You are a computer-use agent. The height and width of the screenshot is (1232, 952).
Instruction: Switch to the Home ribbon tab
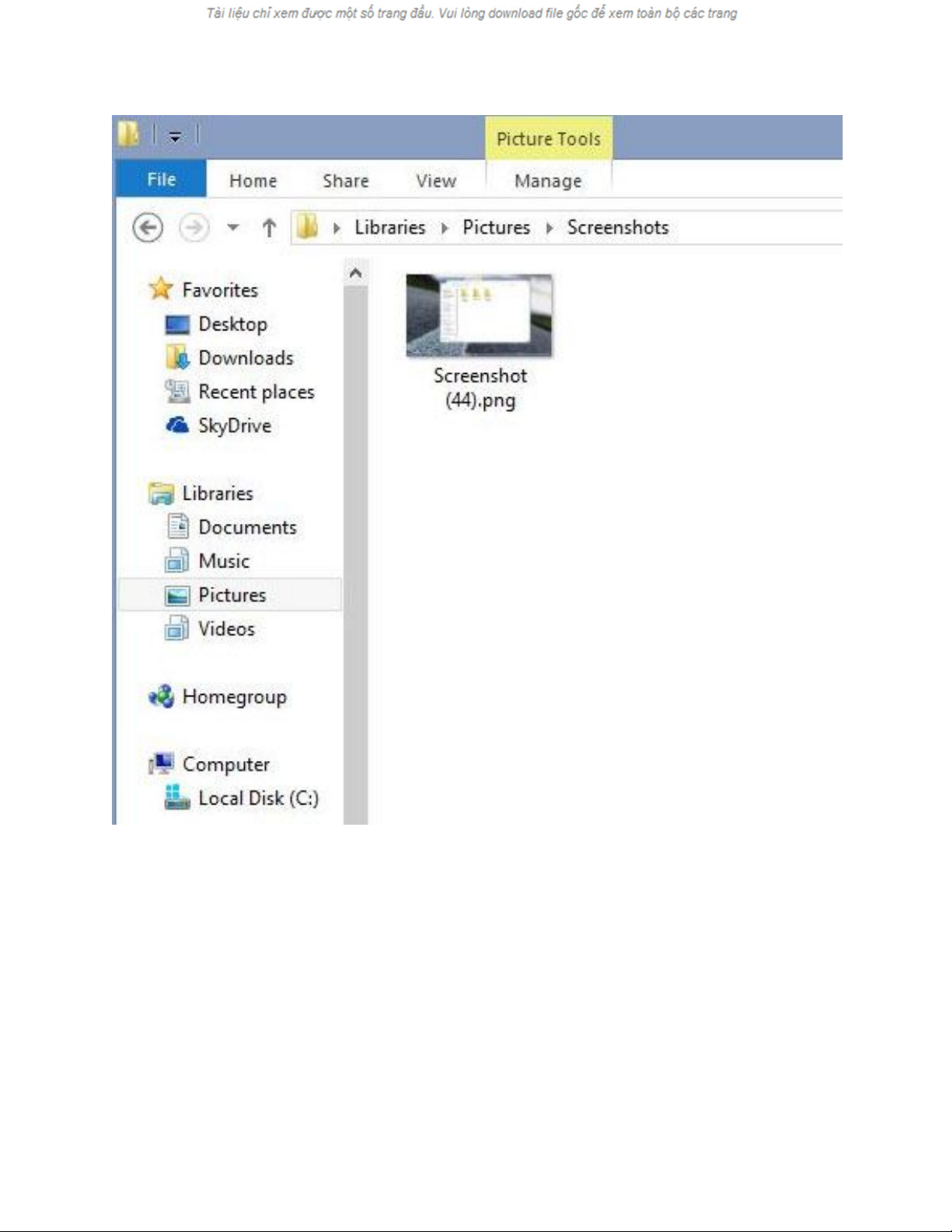point(253,180)
